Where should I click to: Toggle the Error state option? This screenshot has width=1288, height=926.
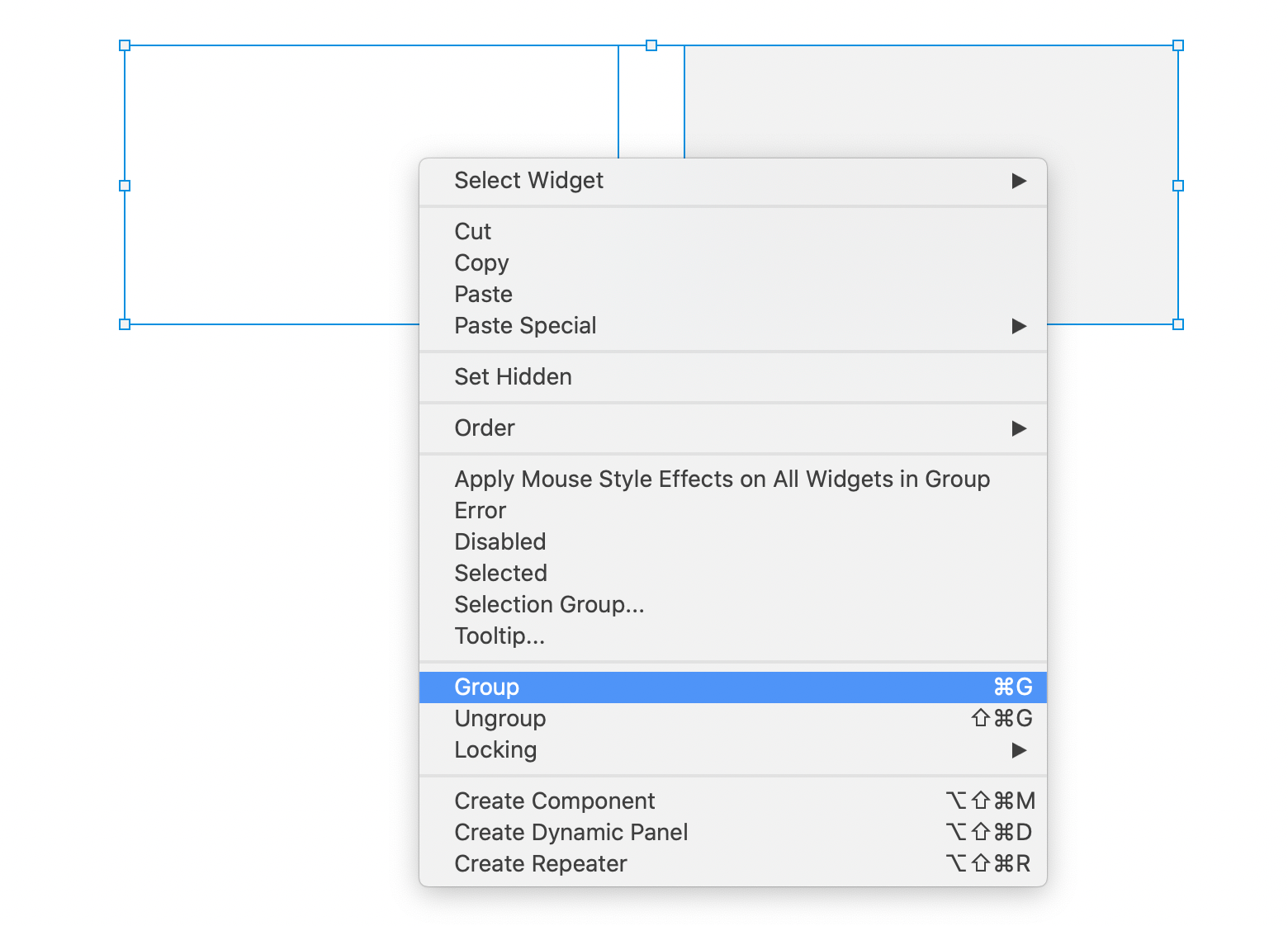(x=733, y=511)
